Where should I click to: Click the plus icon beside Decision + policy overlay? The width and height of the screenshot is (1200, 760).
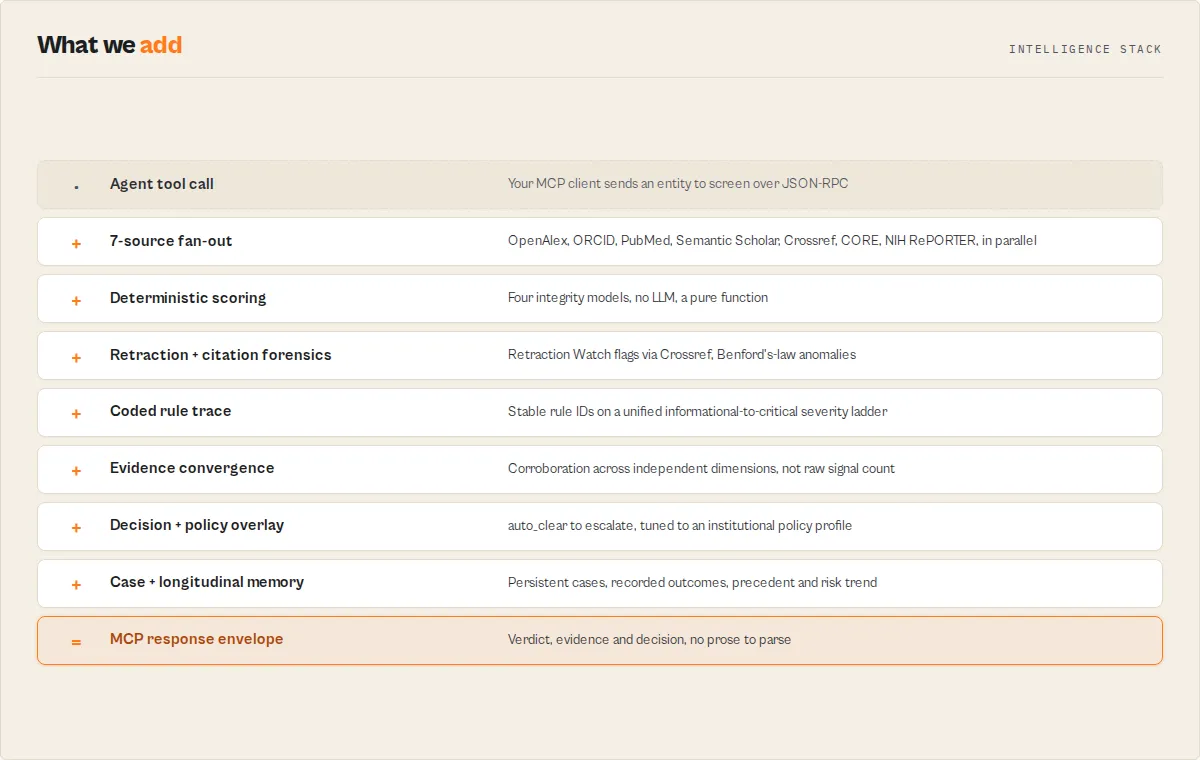tap(76, 528)
